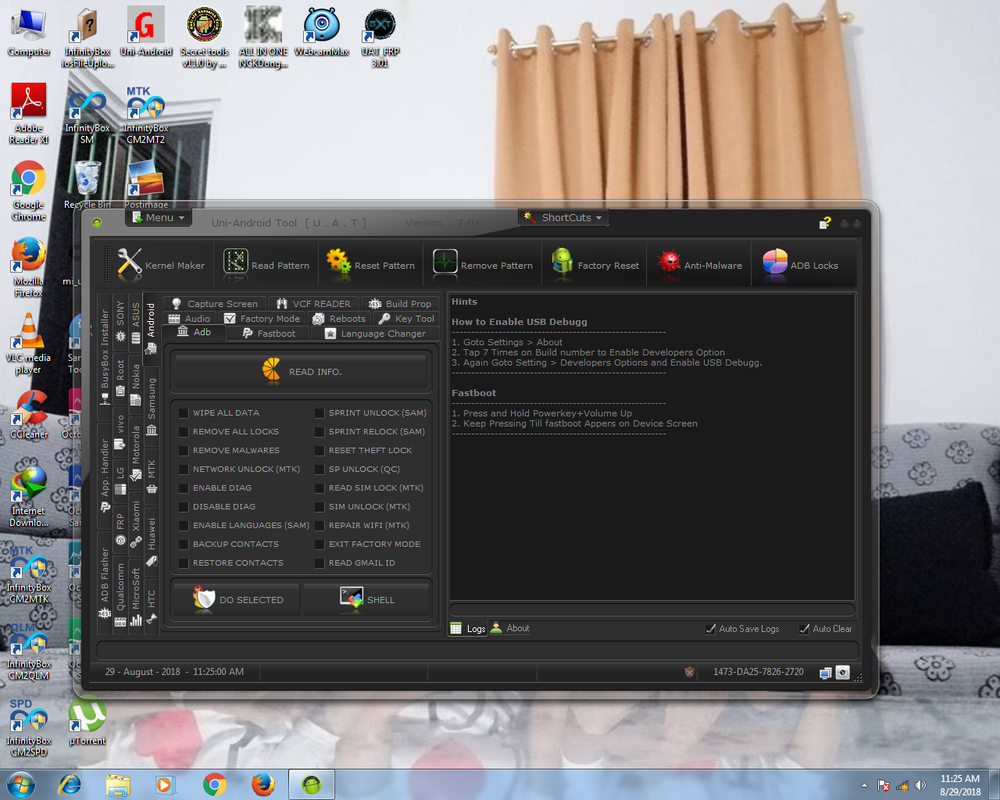The height and width of the screenshot is (800, 1000).
Task: Open Internet Explorer from taskbar
Action: (70, 785)
